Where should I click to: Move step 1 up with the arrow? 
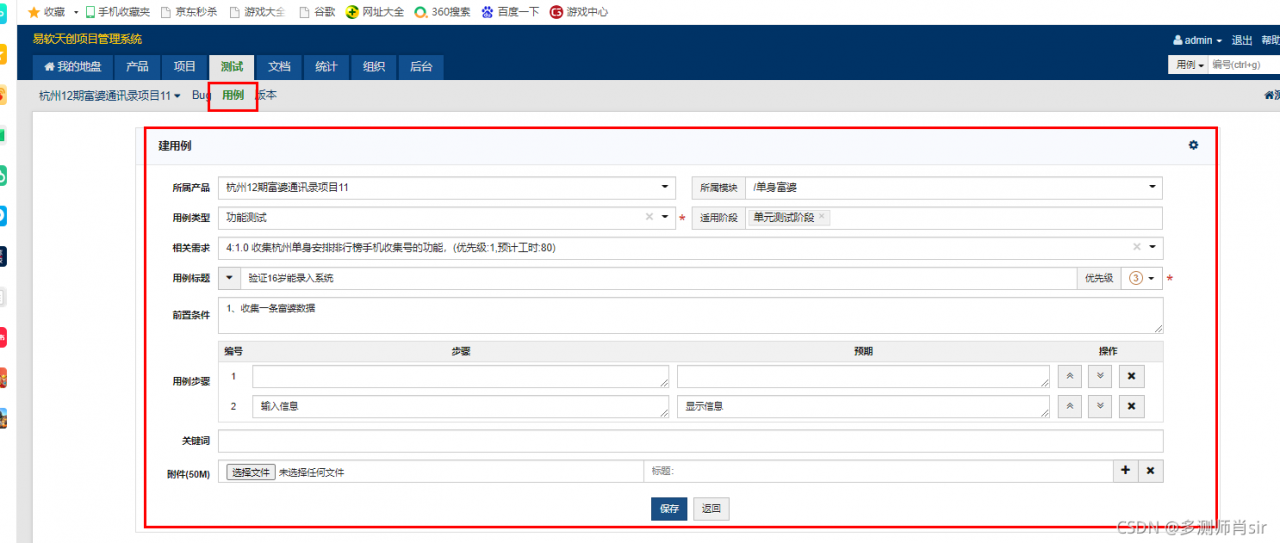pyautogui.click(x=1069, y=377)
